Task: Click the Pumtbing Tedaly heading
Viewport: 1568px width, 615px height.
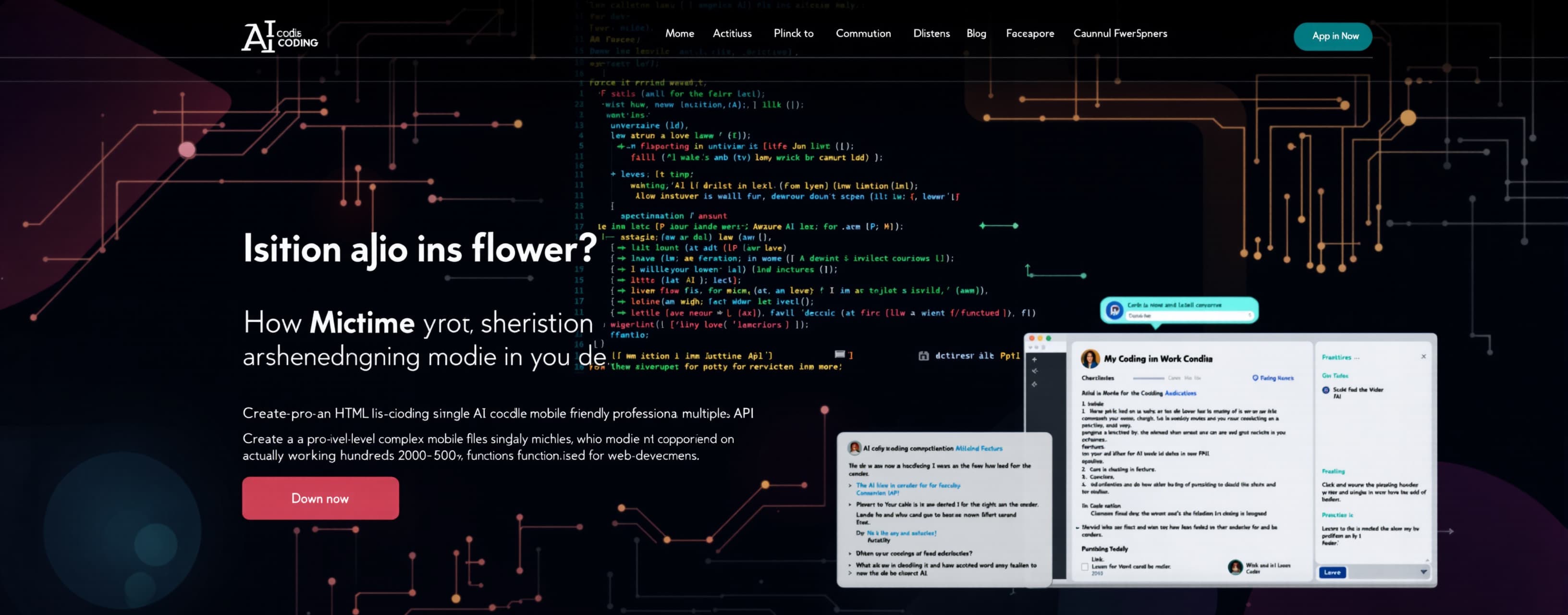Action: coord(1104,549)
